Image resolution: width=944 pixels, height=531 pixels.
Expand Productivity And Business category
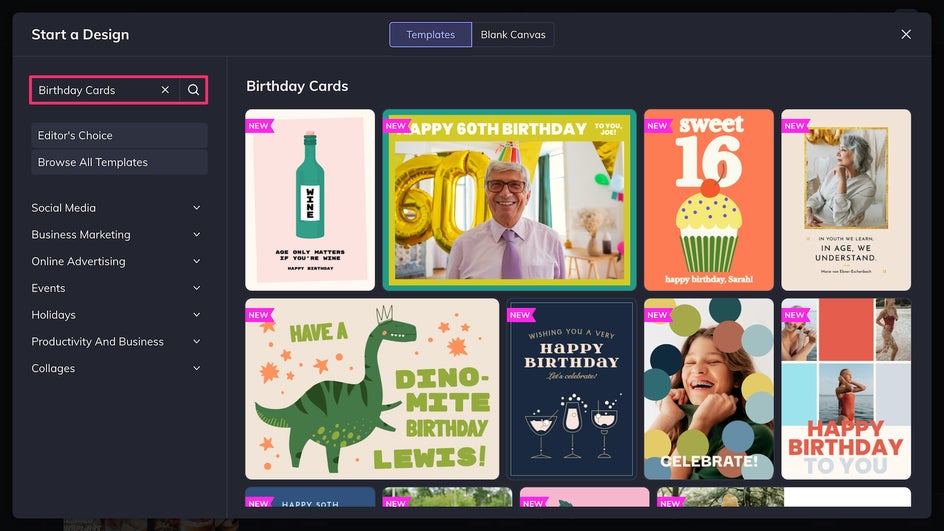(116, 341)
